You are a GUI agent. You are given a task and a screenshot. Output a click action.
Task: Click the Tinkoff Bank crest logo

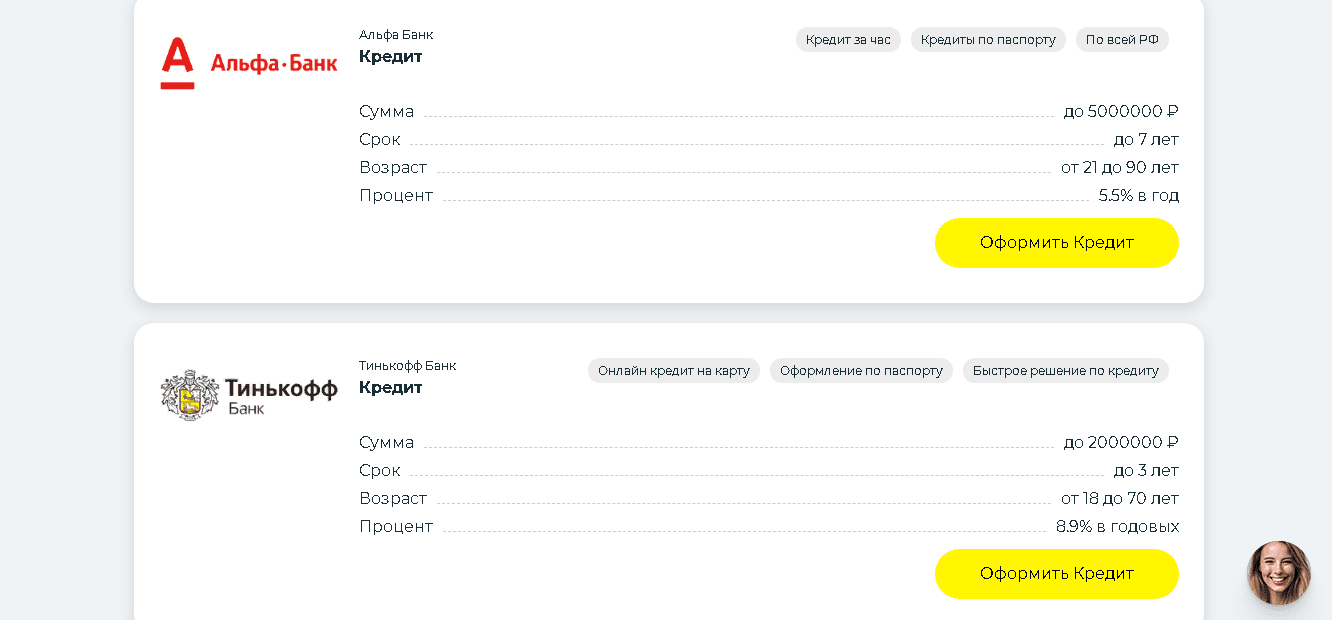(249, 395)
